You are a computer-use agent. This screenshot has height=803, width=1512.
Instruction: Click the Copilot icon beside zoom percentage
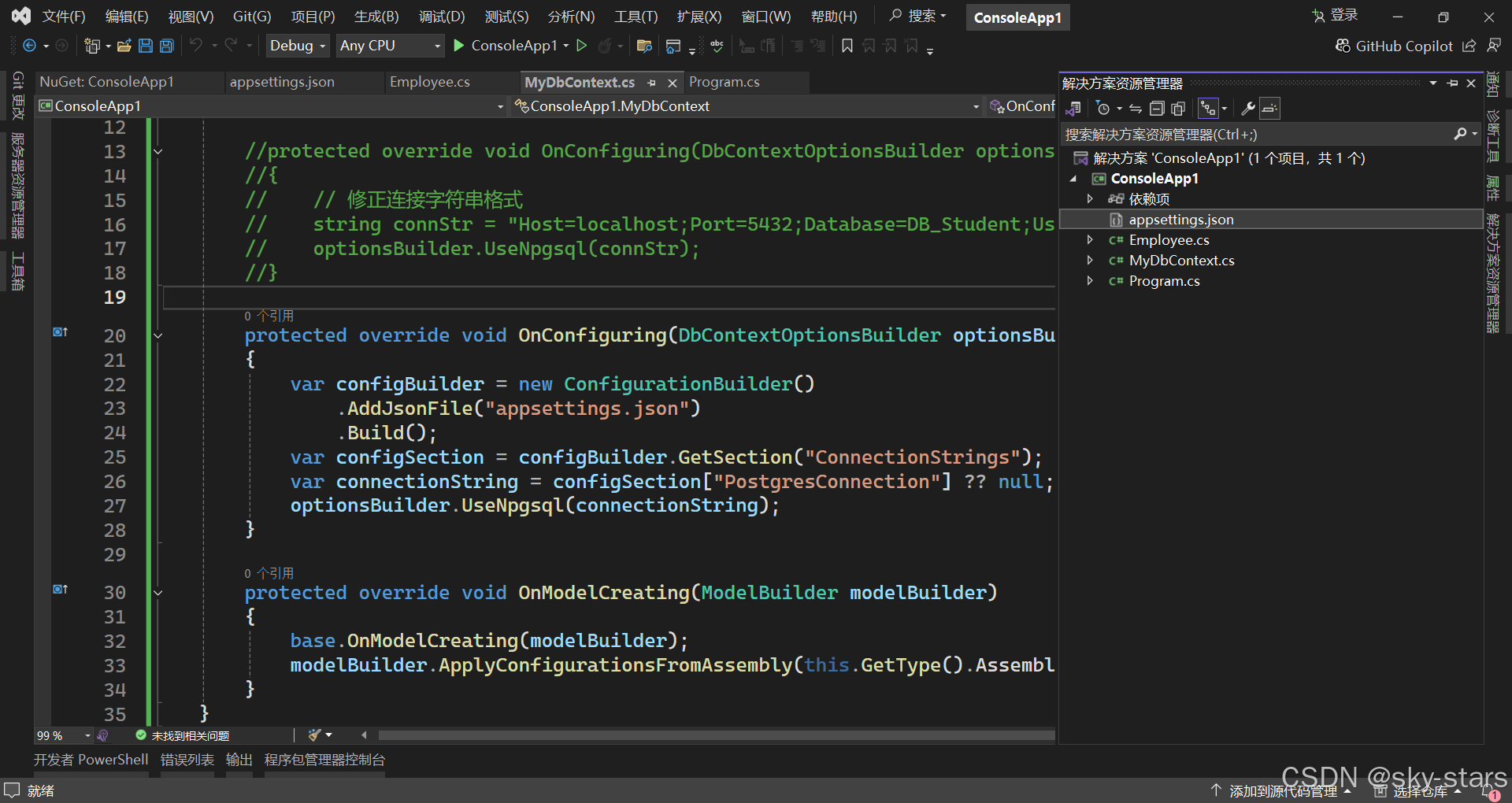coord(102,735)
